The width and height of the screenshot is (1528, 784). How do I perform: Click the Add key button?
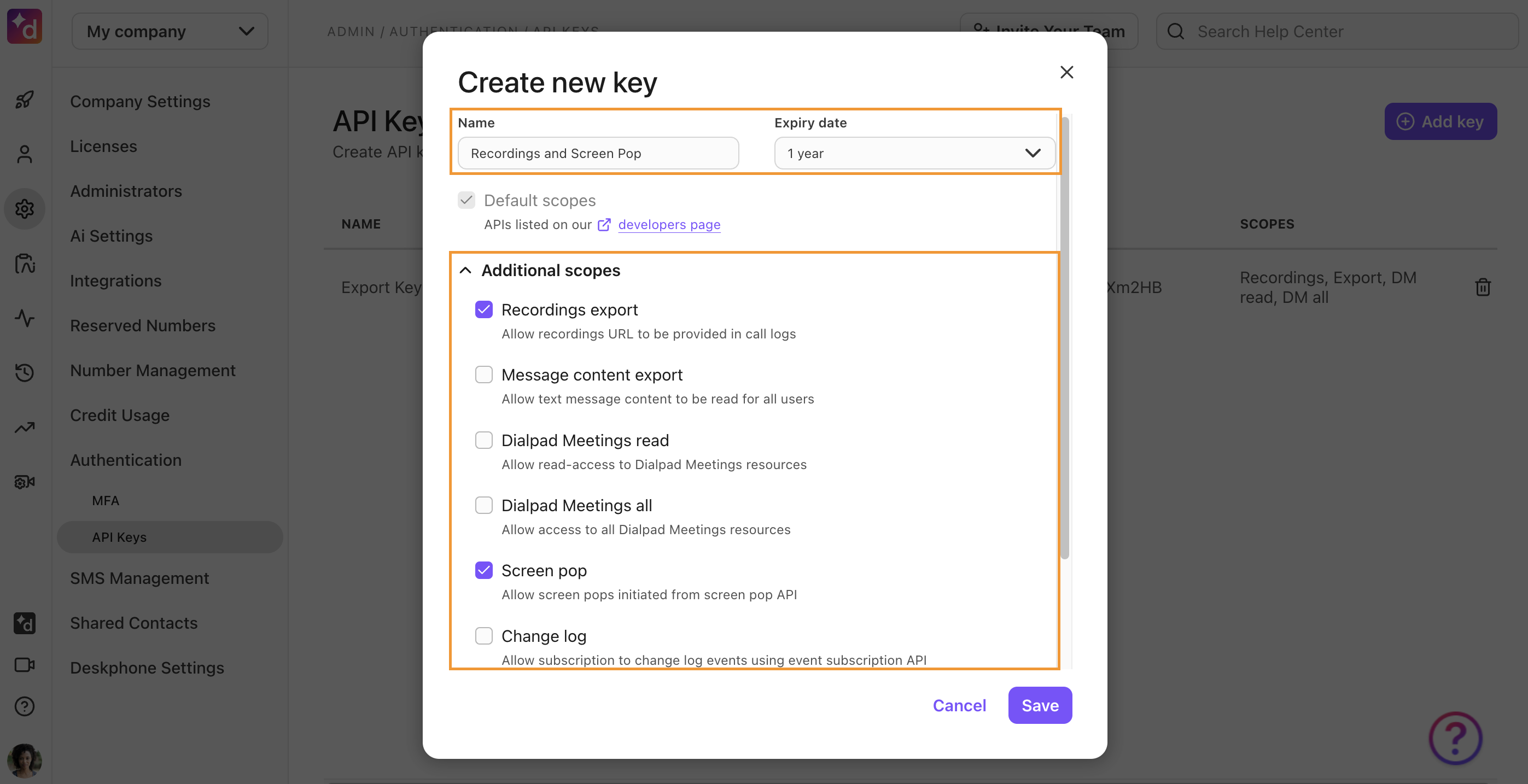[1440, 121]
